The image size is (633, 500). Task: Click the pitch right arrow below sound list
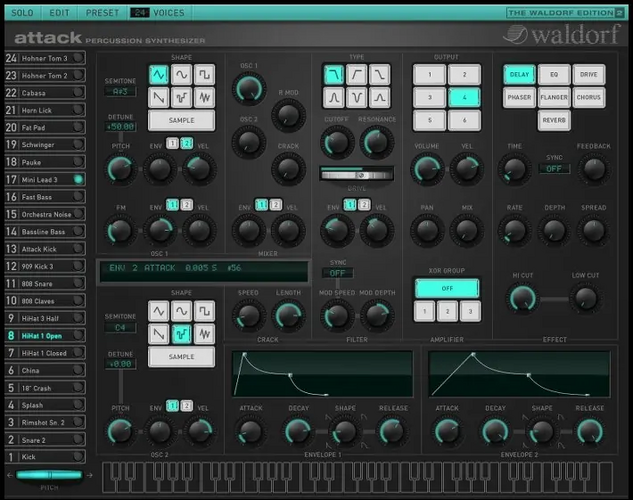pyautogui.click(x=90, y=475)
